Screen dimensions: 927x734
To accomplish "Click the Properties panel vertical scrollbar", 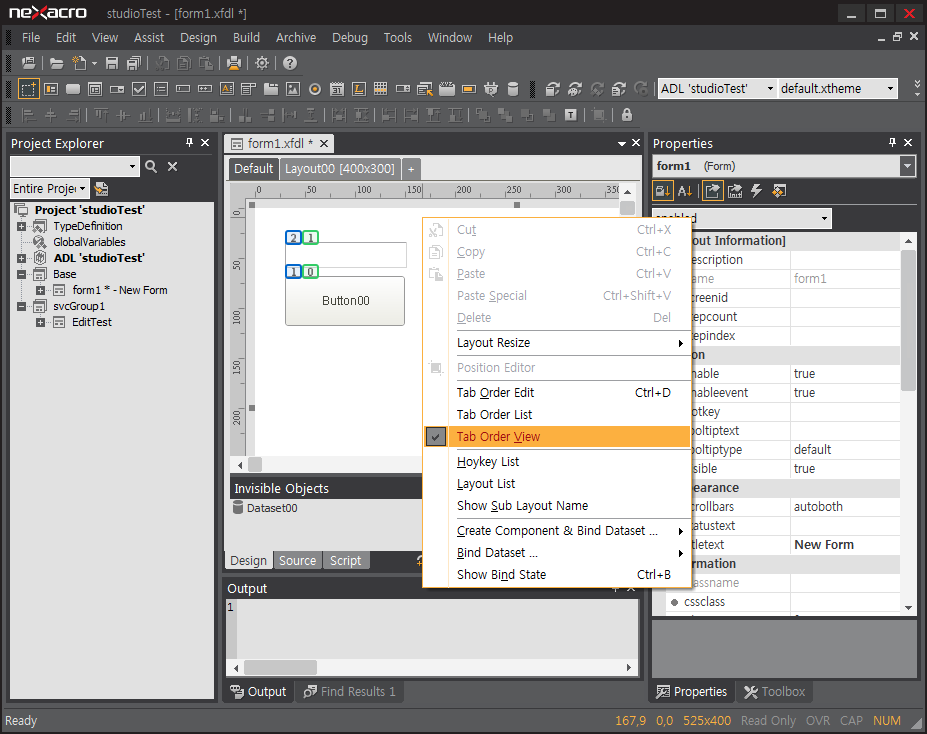I will (908, 320).
